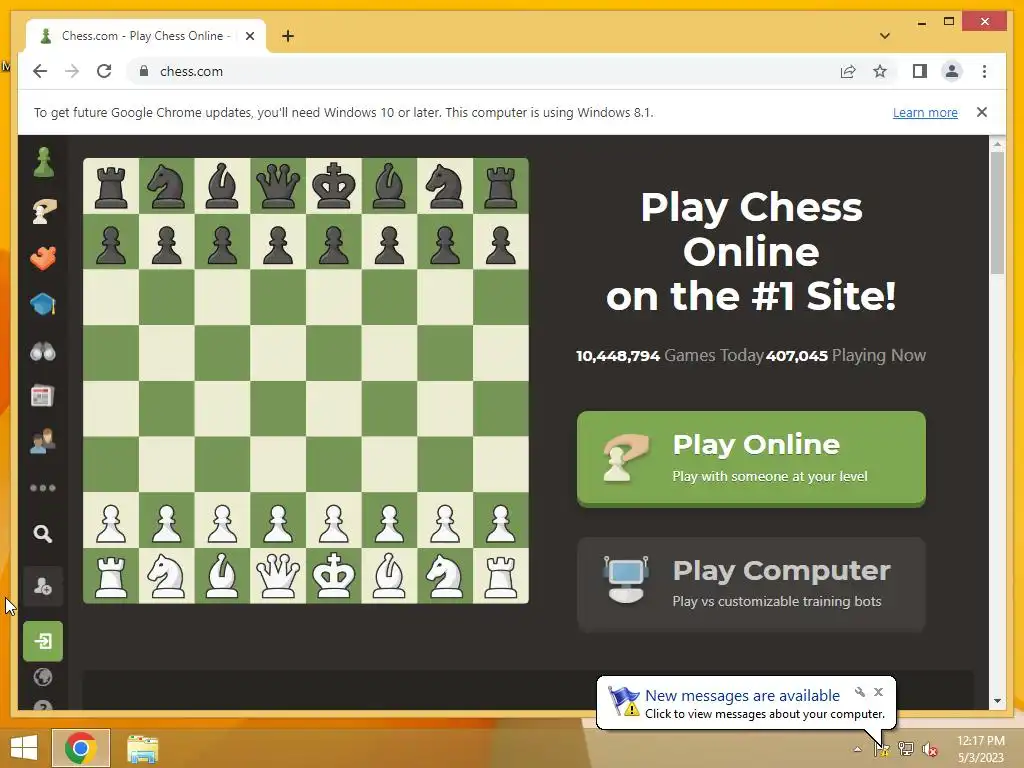
Task: Open notification options wrench icon
Action: coord(860,692)
